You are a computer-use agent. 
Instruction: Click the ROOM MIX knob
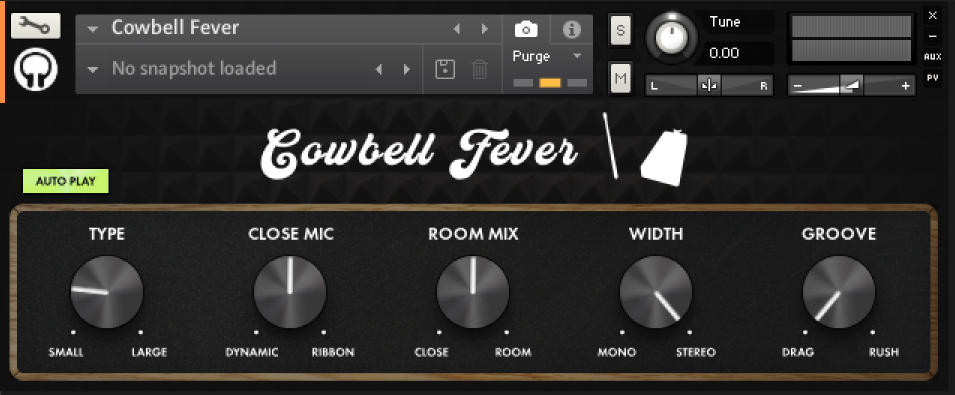(x=473, y=292)
